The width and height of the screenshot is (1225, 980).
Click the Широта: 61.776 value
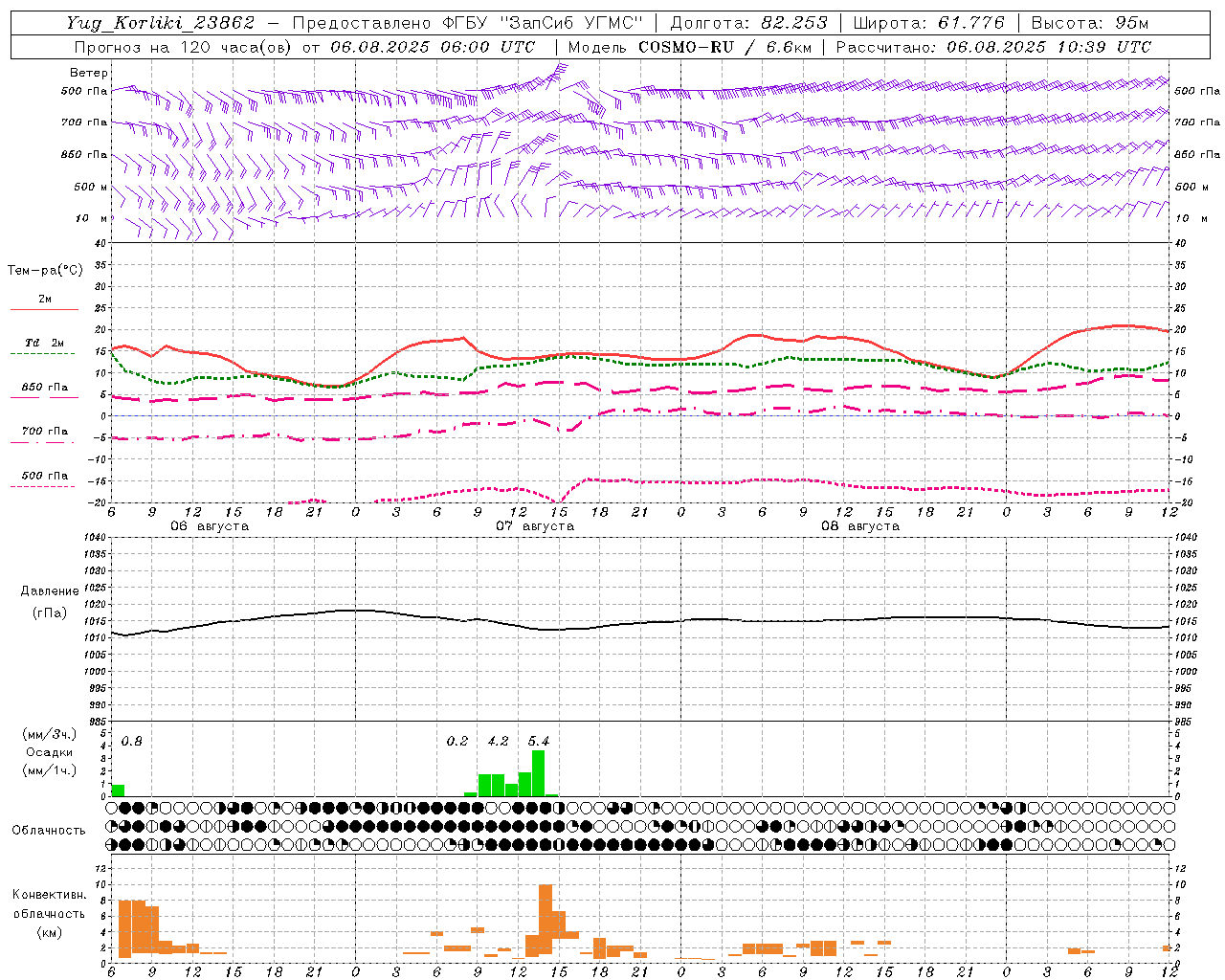click(928, 23)
